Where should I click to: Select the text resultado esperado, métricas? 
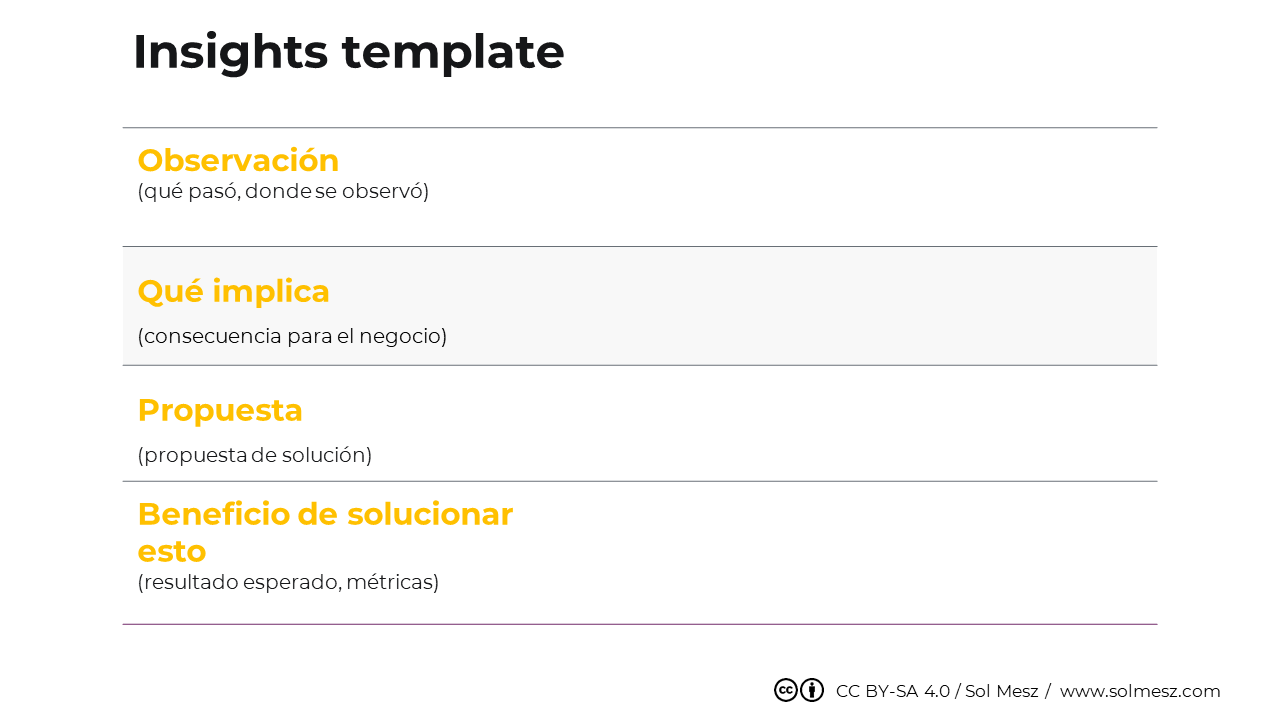[288, 582]
